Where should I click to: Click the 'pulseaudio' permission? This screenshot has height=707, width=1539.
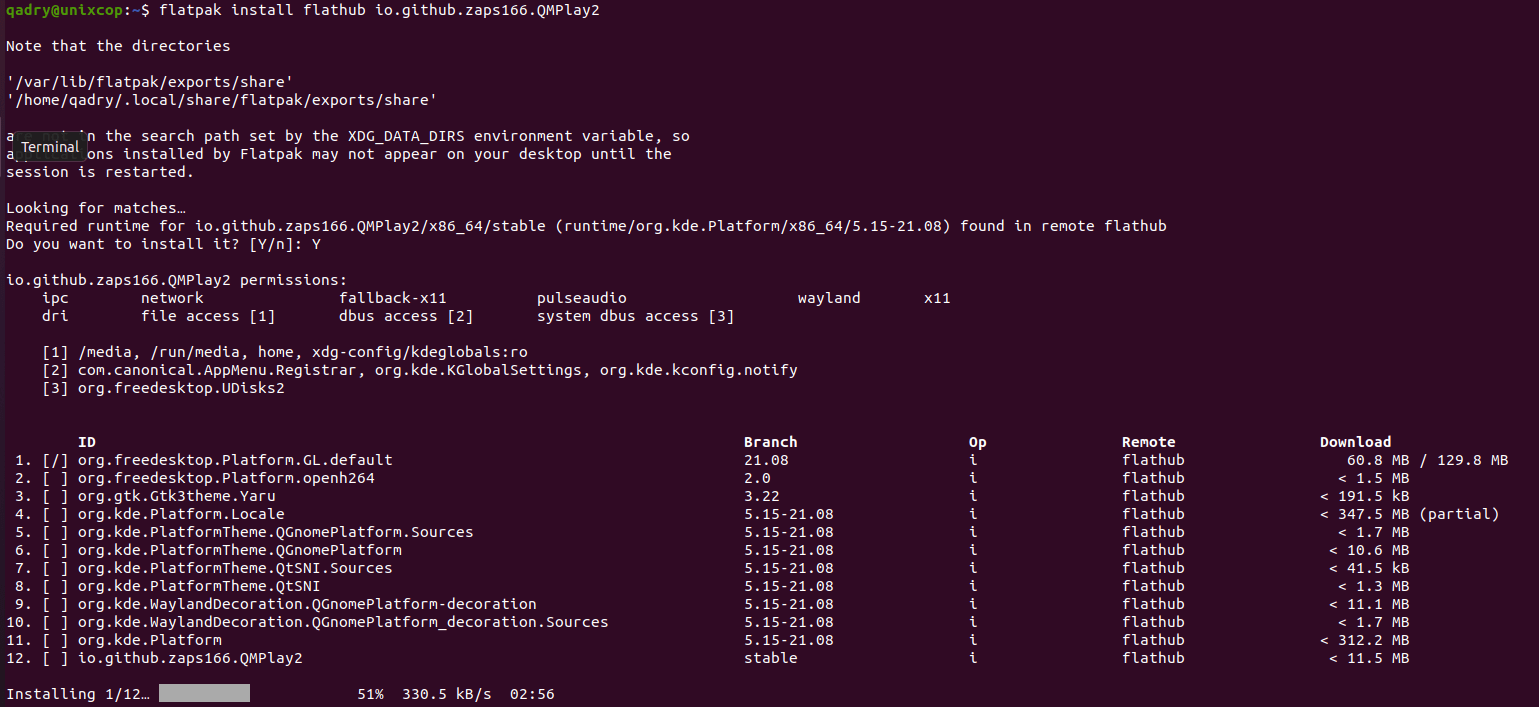[582, 298]
